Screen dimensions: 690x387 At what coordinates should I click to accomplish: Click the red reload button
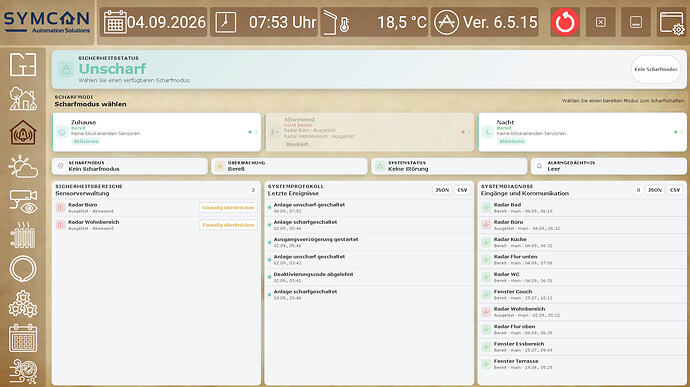[565, 22]
